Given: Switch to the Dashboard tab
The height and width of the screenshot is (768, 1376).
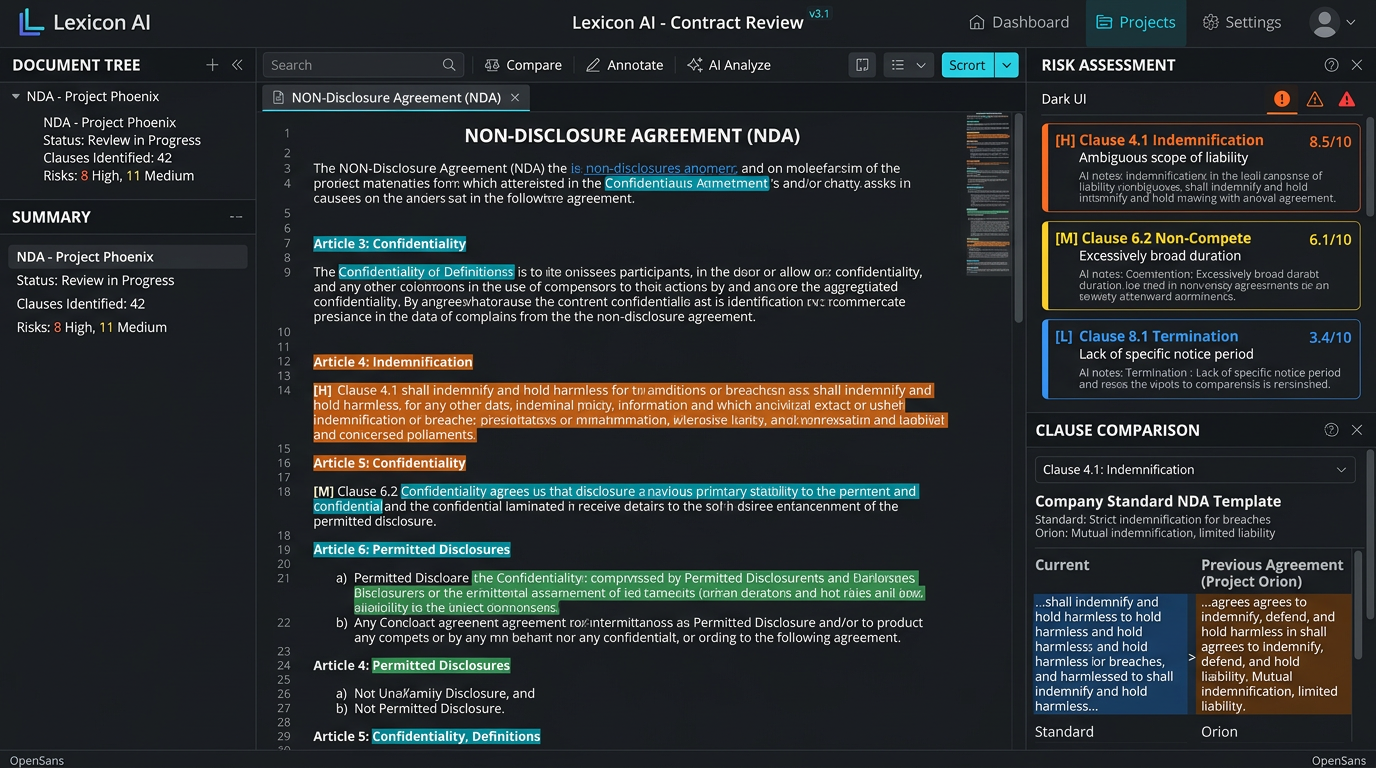Looking at the screenshot, I should tap(1019, 22).
